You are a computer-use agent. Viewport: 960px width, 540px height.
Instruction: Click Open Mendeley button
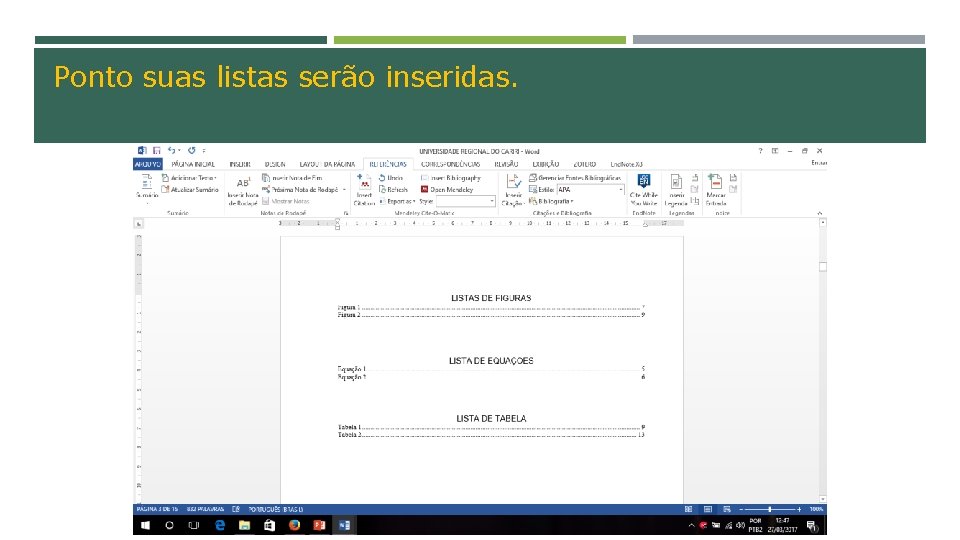[x=447, y=190]
